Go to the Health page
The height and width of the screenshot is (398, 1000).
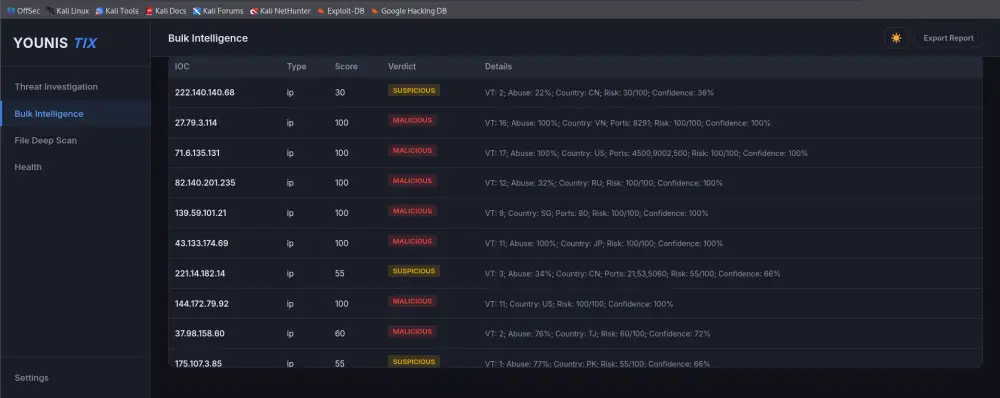click(28, 167)
